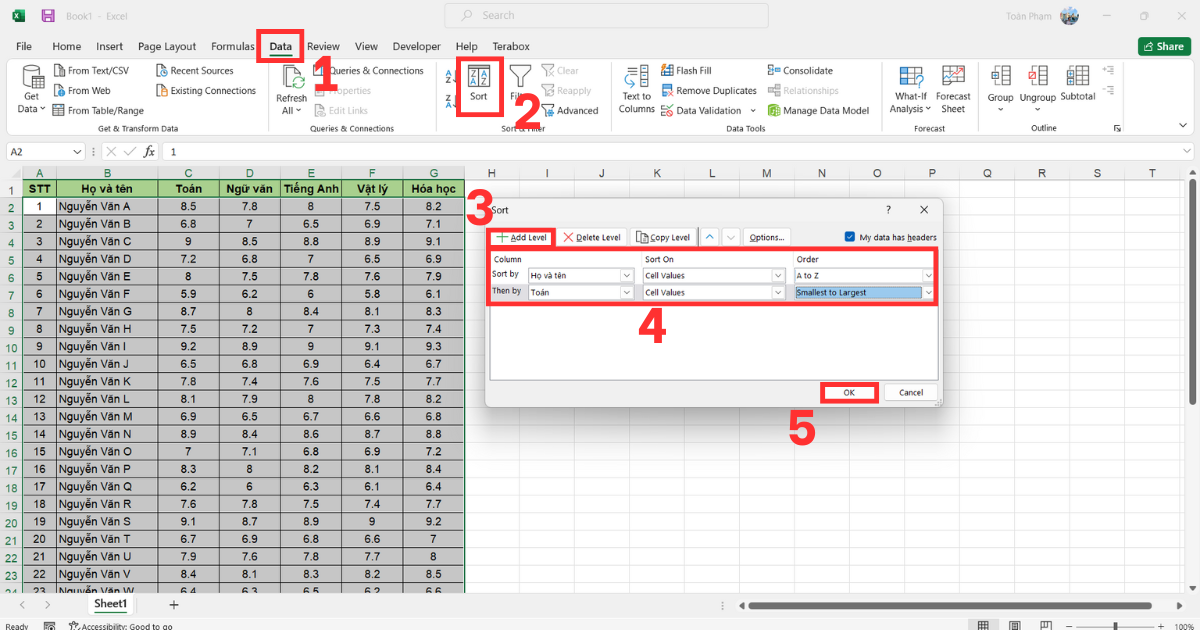Click the Share button

point(1164,47)
